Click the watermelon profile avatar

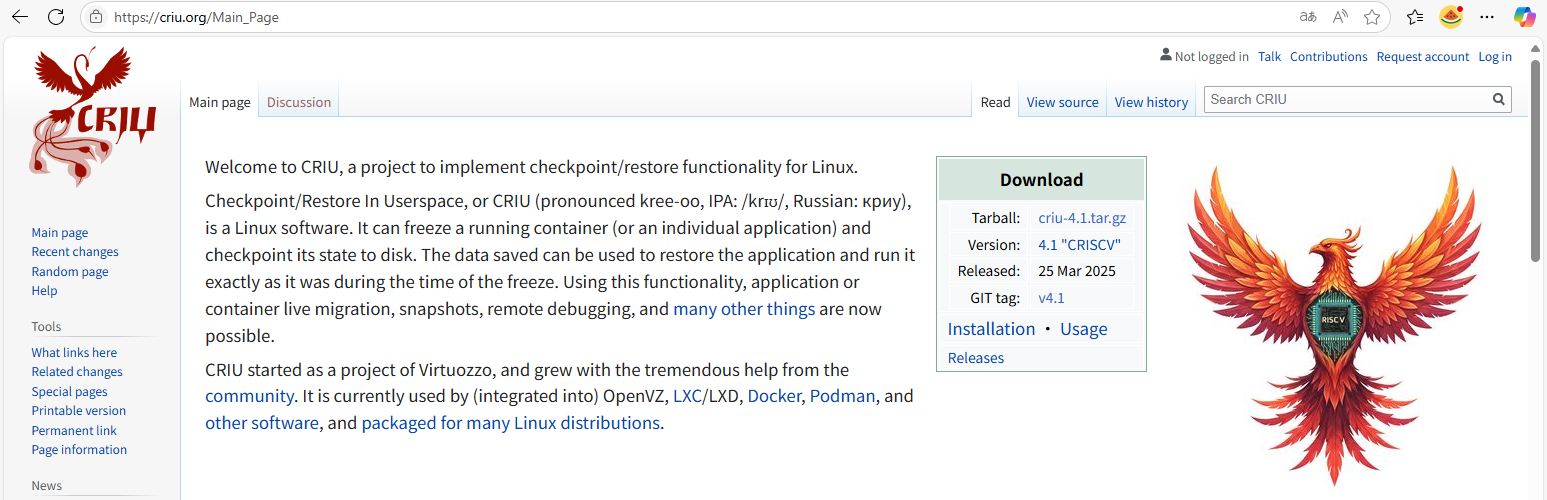tap(1451, 17)
